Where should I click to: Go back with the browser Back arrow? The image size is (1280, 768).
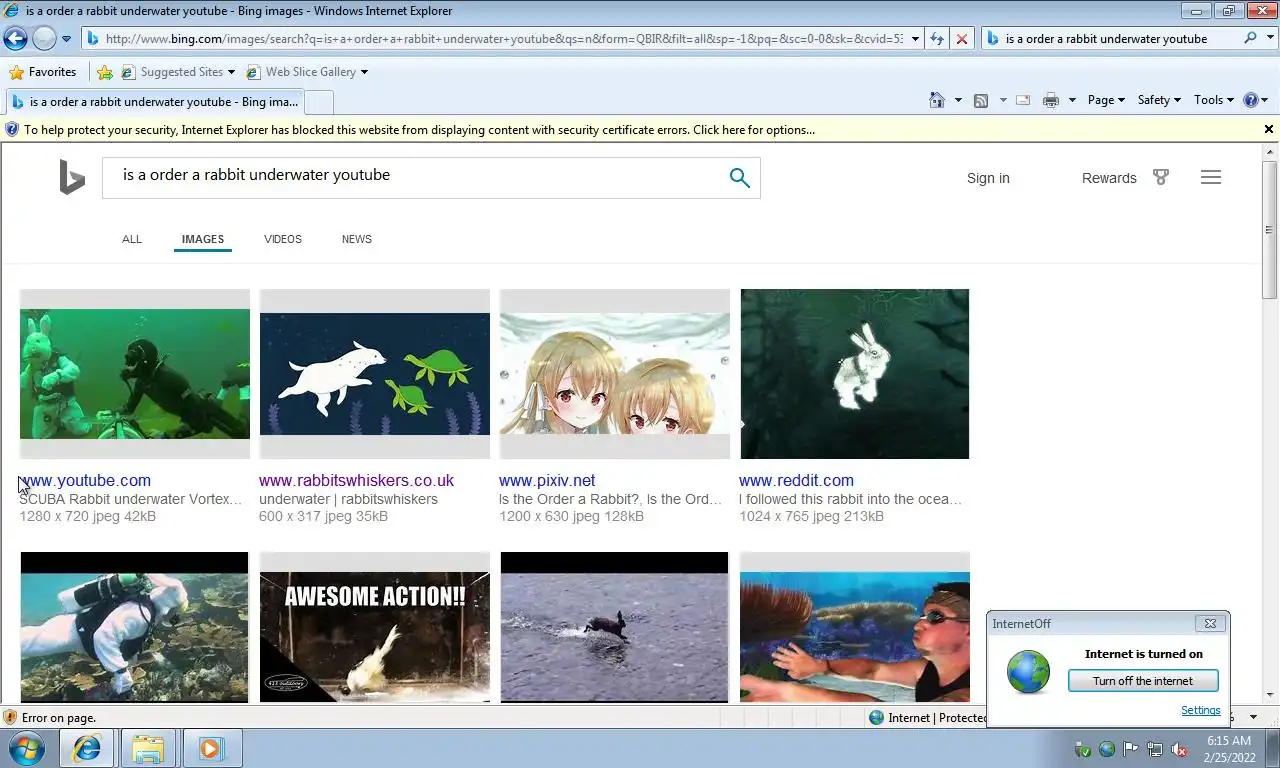(15, 39)
